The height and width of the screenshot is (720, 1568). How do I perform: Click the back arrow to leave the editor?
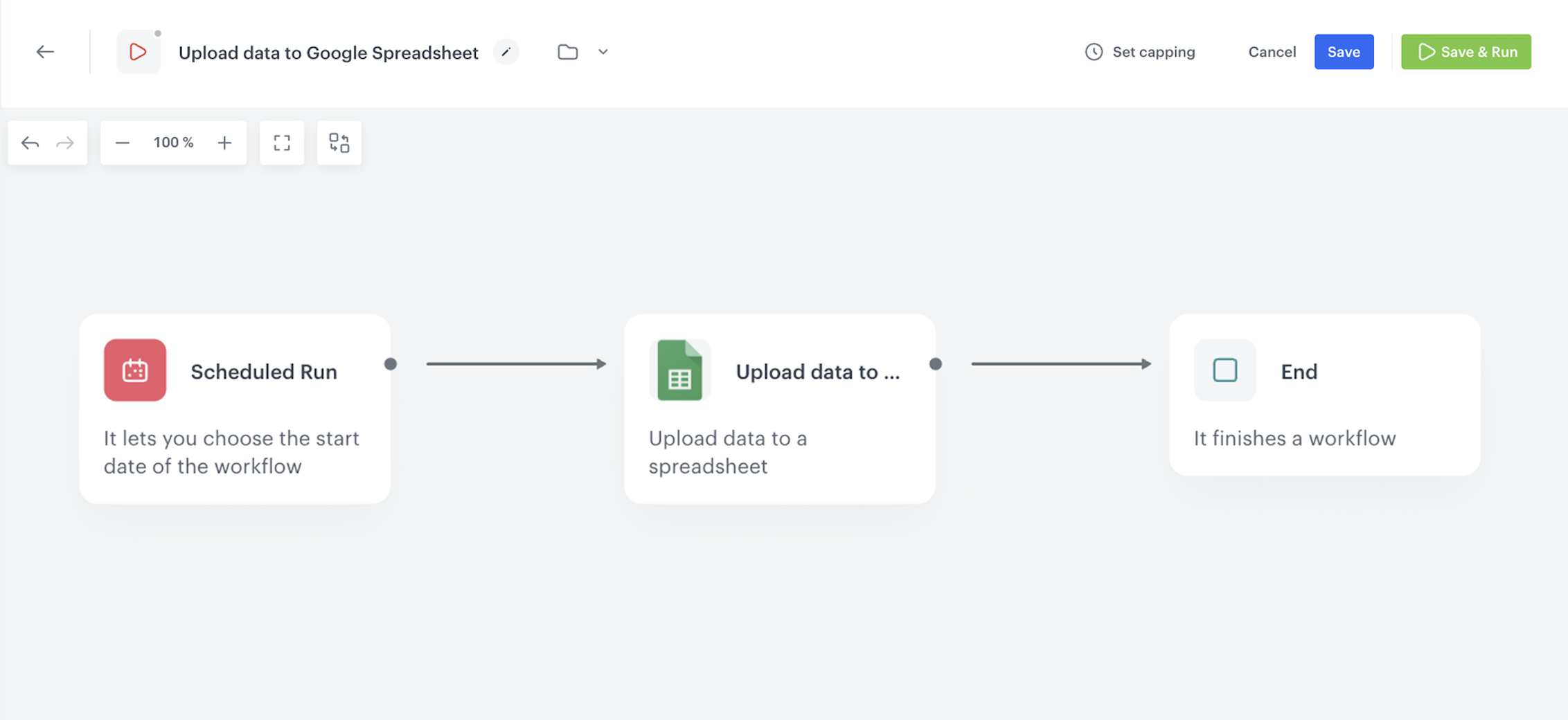point(45,51)
